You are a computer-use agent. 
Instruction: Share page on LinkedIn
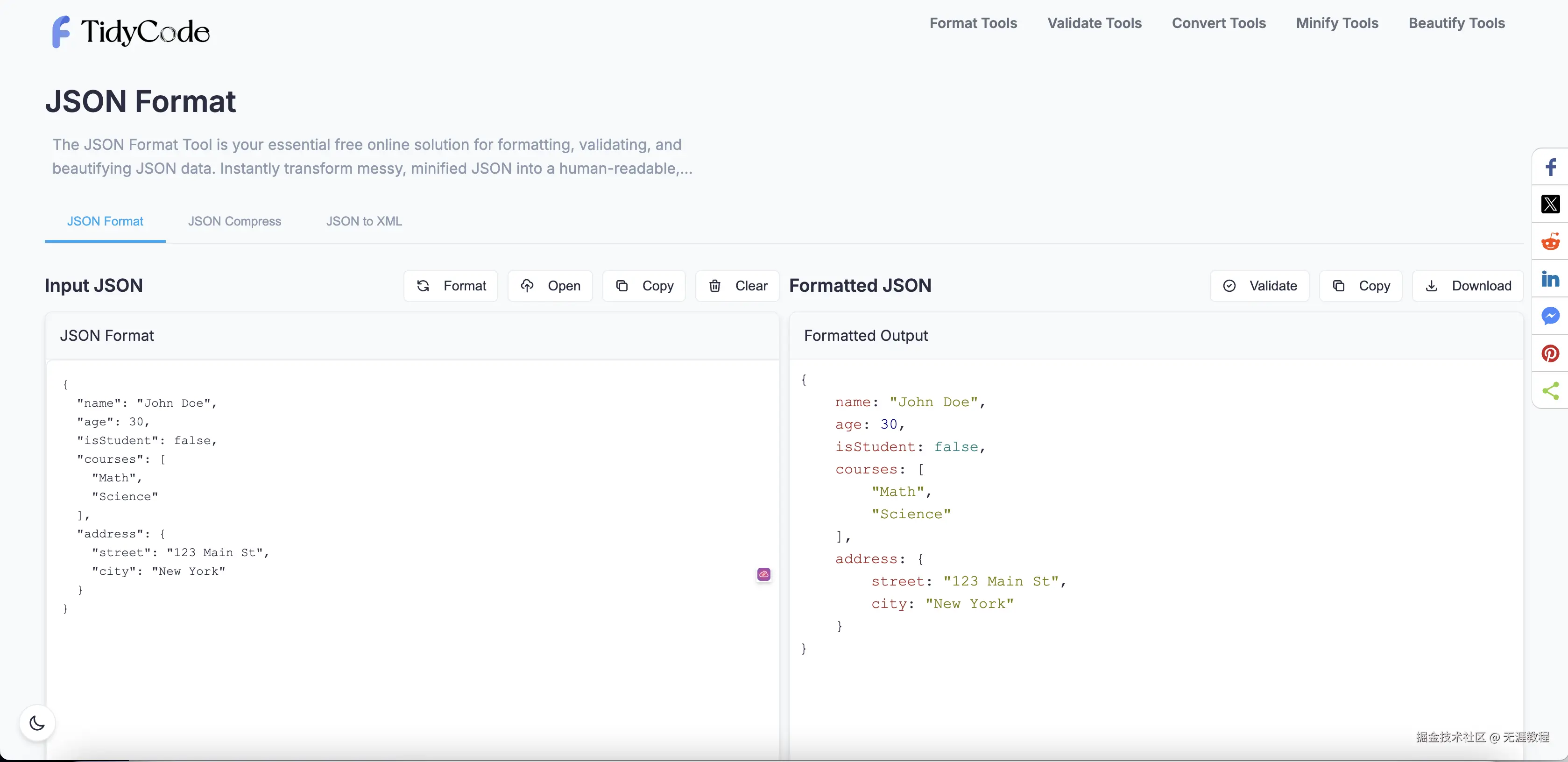point(1550,279)
